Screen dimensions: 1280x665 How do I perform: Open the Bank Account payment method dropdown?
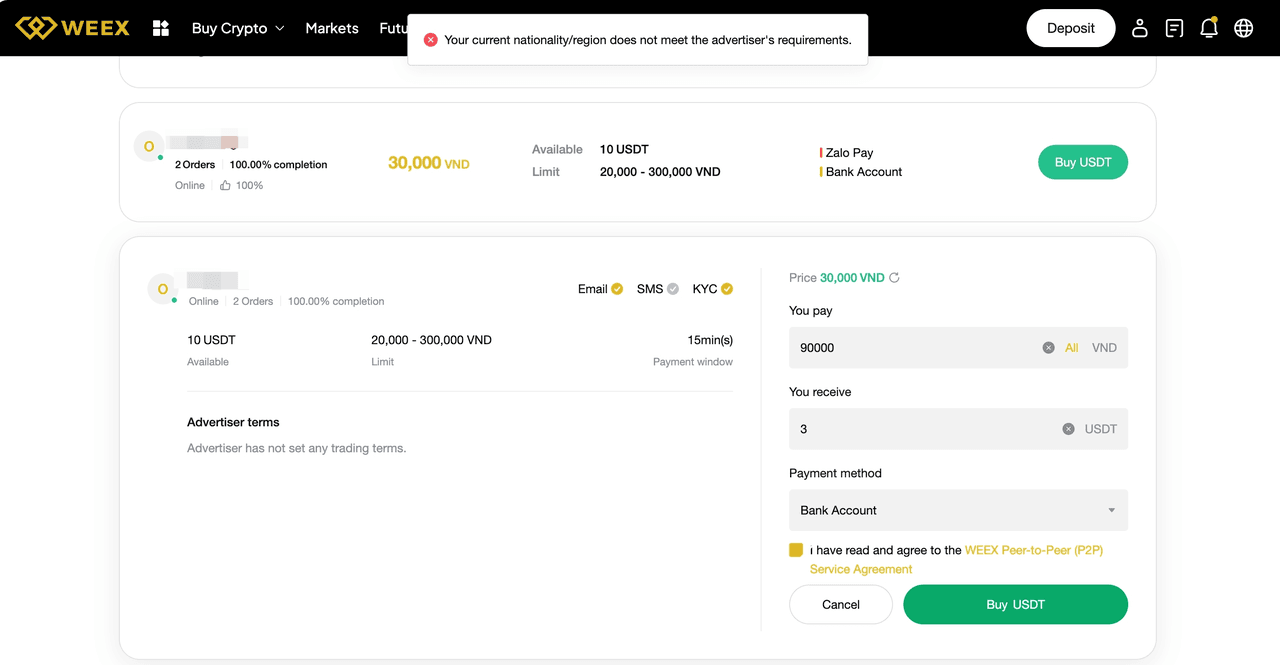[x=958, y=510]
